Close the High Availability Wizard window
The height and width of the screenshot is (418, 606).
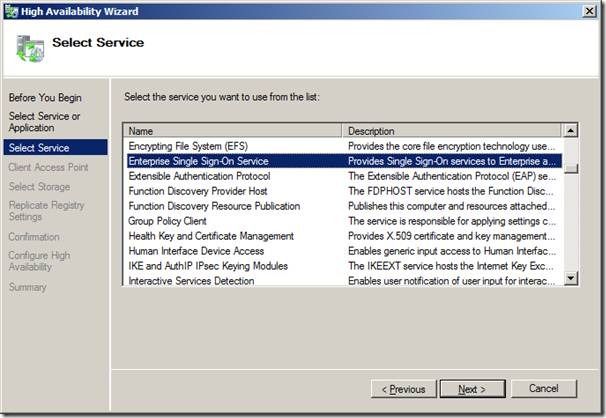point(589,11)
